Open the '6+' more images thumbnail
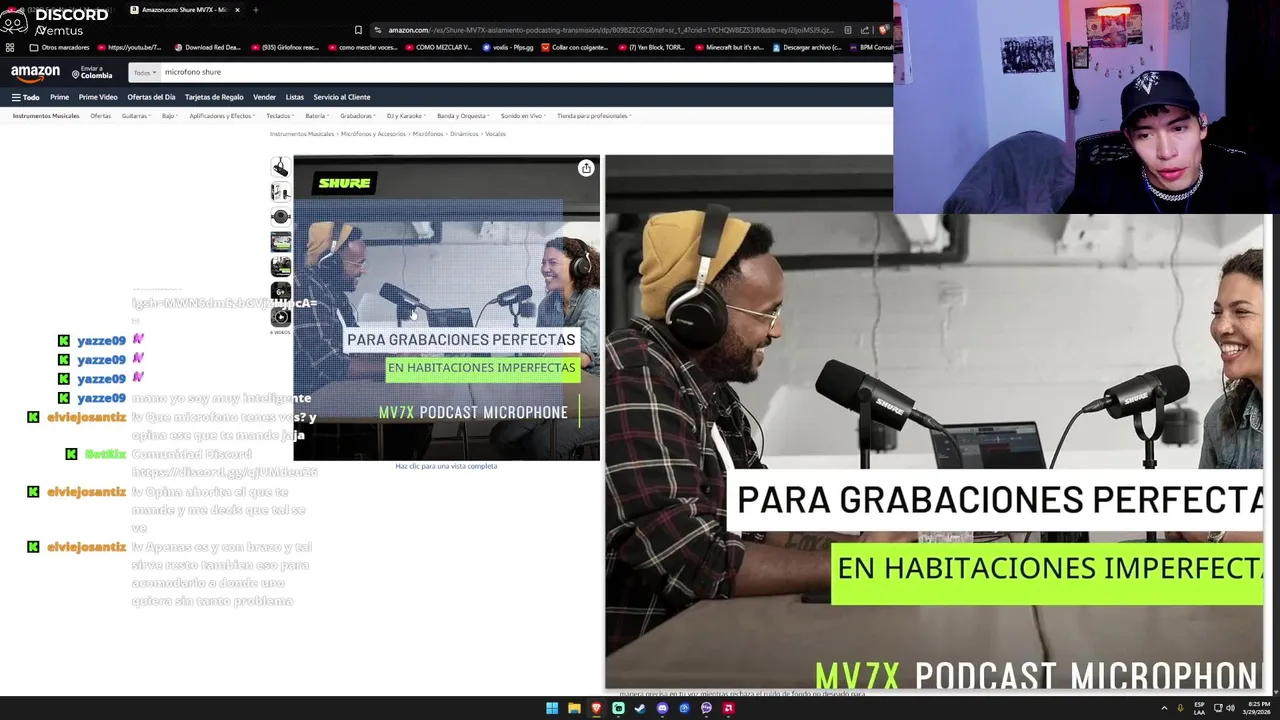Screen dimensions: 1280x720 [x=280, y=292]
